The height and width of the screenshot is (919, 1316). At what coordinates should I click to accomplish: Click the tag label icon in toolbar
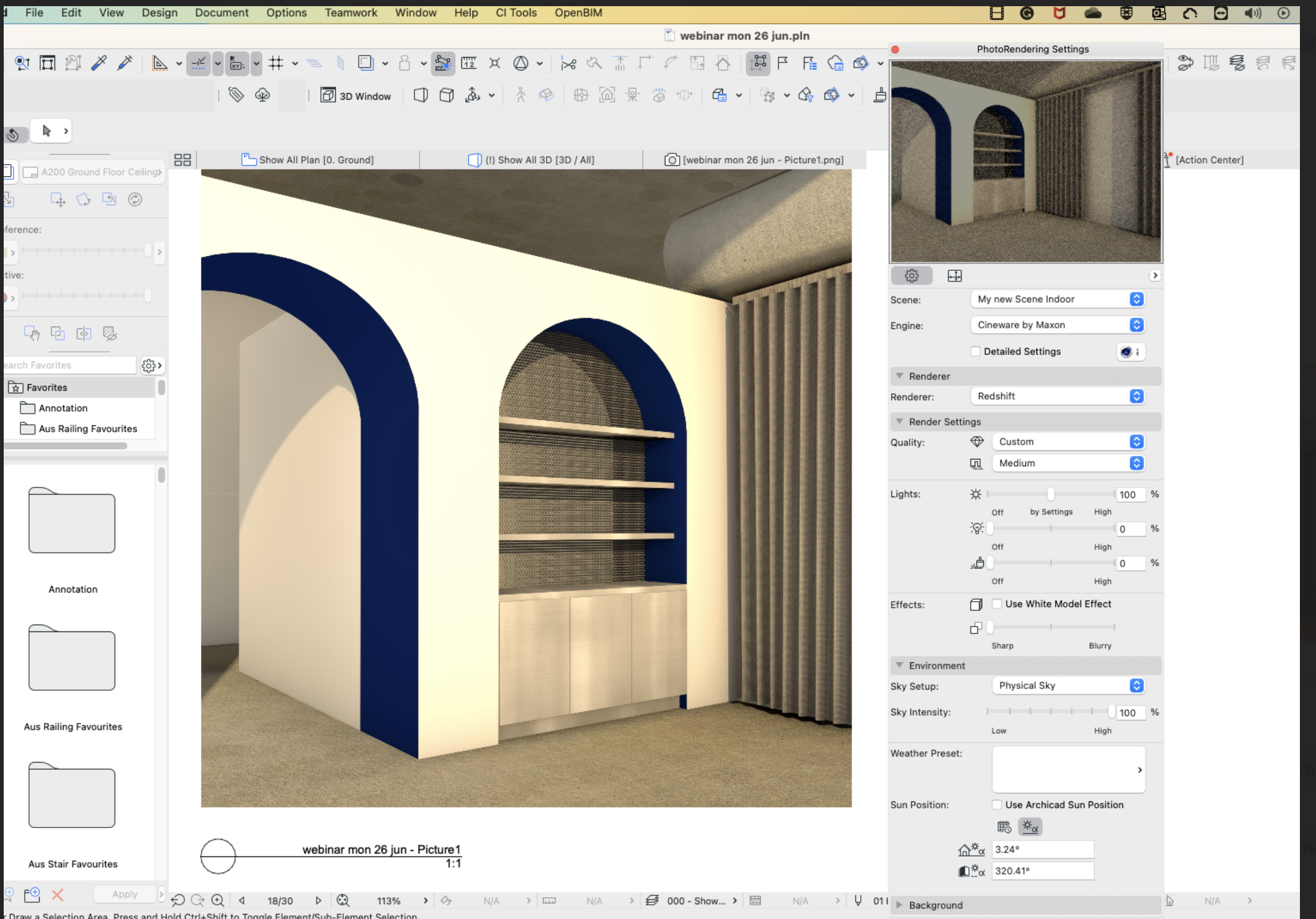click(x=236, y=95)
